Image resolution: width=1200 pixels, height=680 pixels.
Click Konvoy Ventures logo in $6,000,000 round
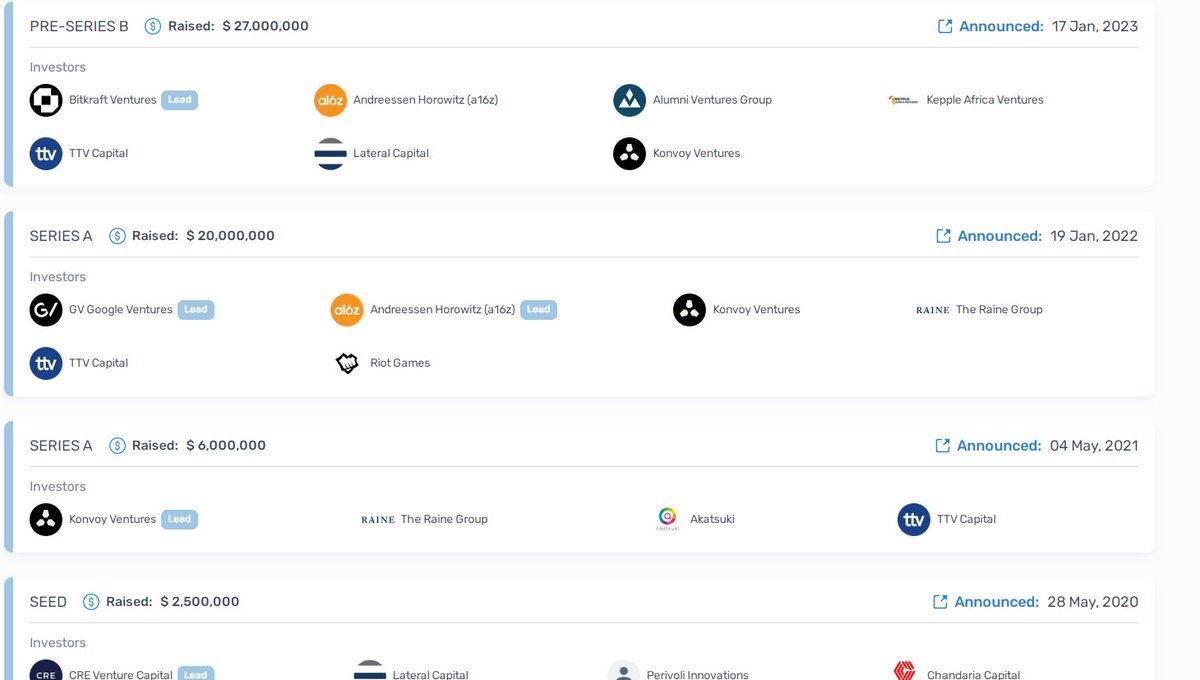coord(46,520)
